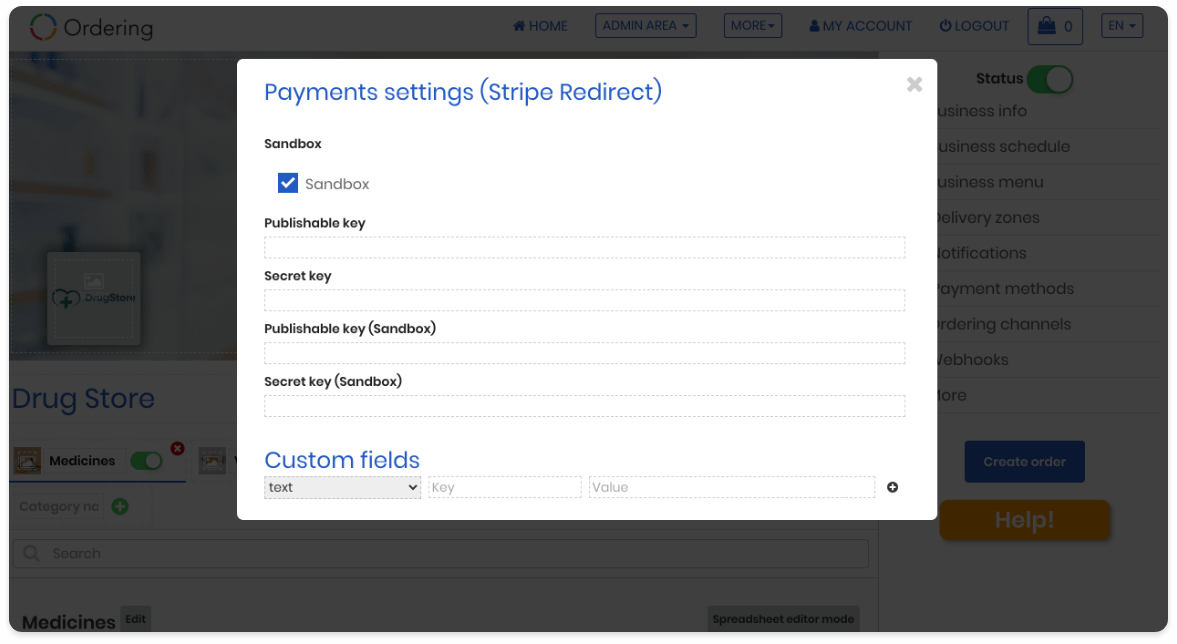Focus the Publishable key (Sandbox) field

click(584, 353)
